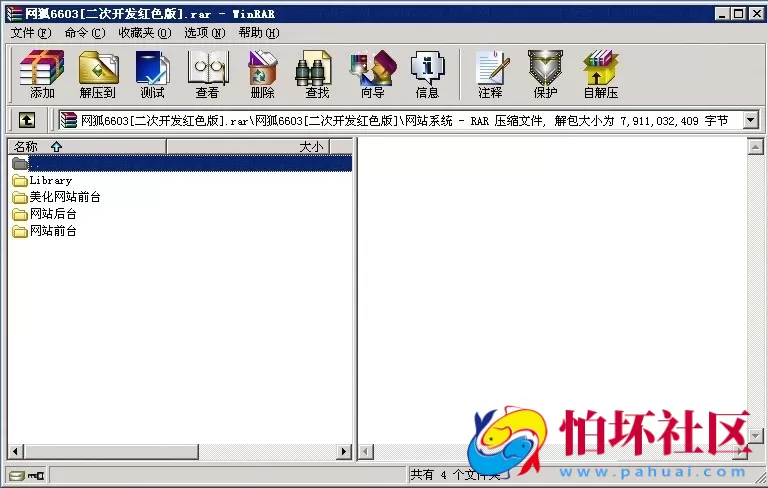Click the 自解压 (SFX) toolbar icon
Screen dimensions: 768x488
(x=600, y=74)
